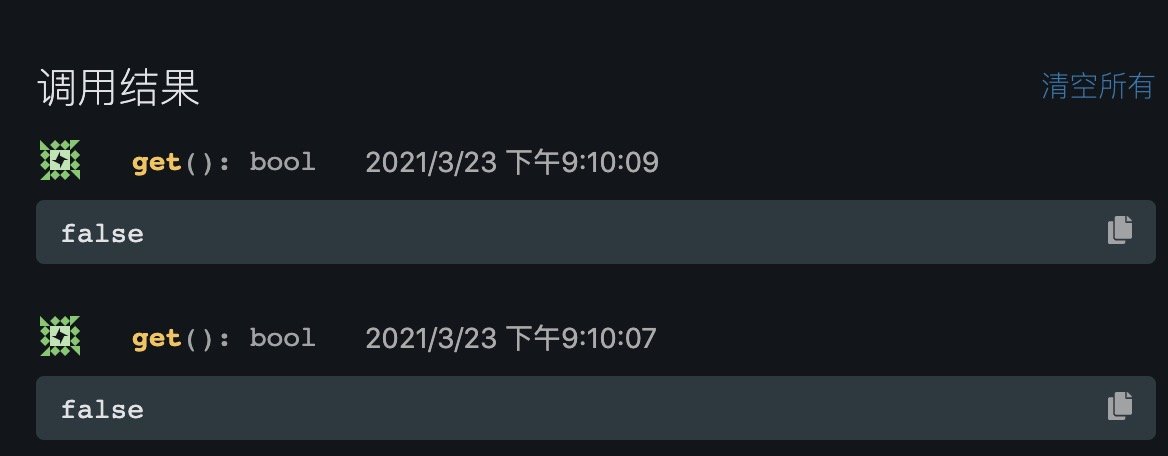
Task: Click the false value in the top result box
Action: [x=102, y=233]
